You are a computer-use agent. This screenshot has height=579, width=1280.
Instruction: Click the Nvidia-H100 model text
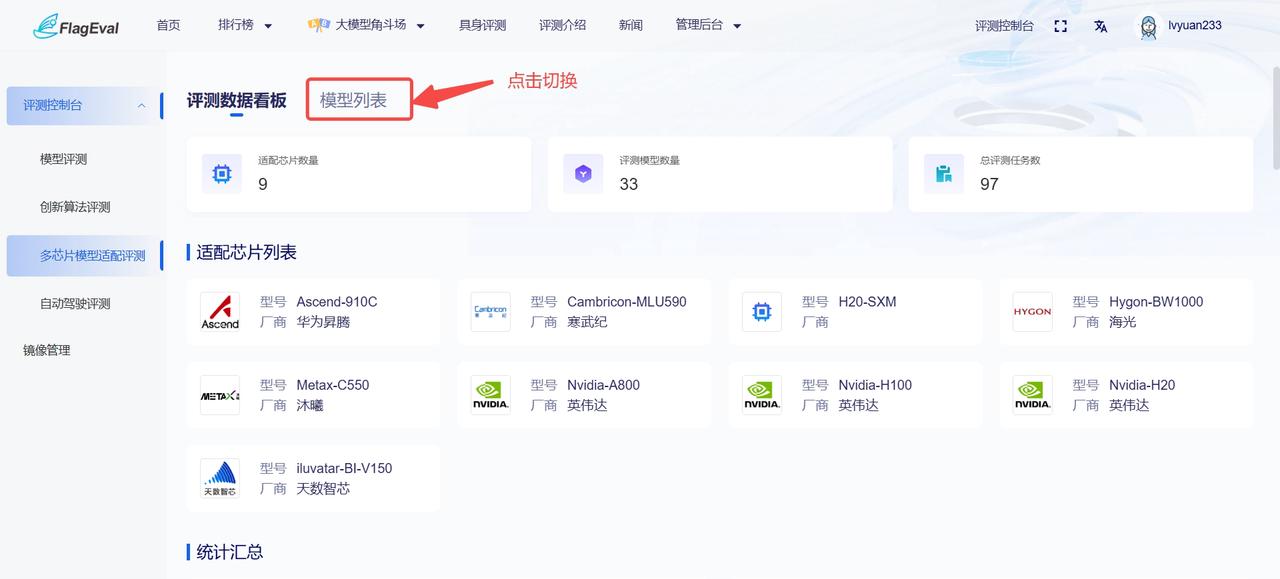[x=875, y=385]
